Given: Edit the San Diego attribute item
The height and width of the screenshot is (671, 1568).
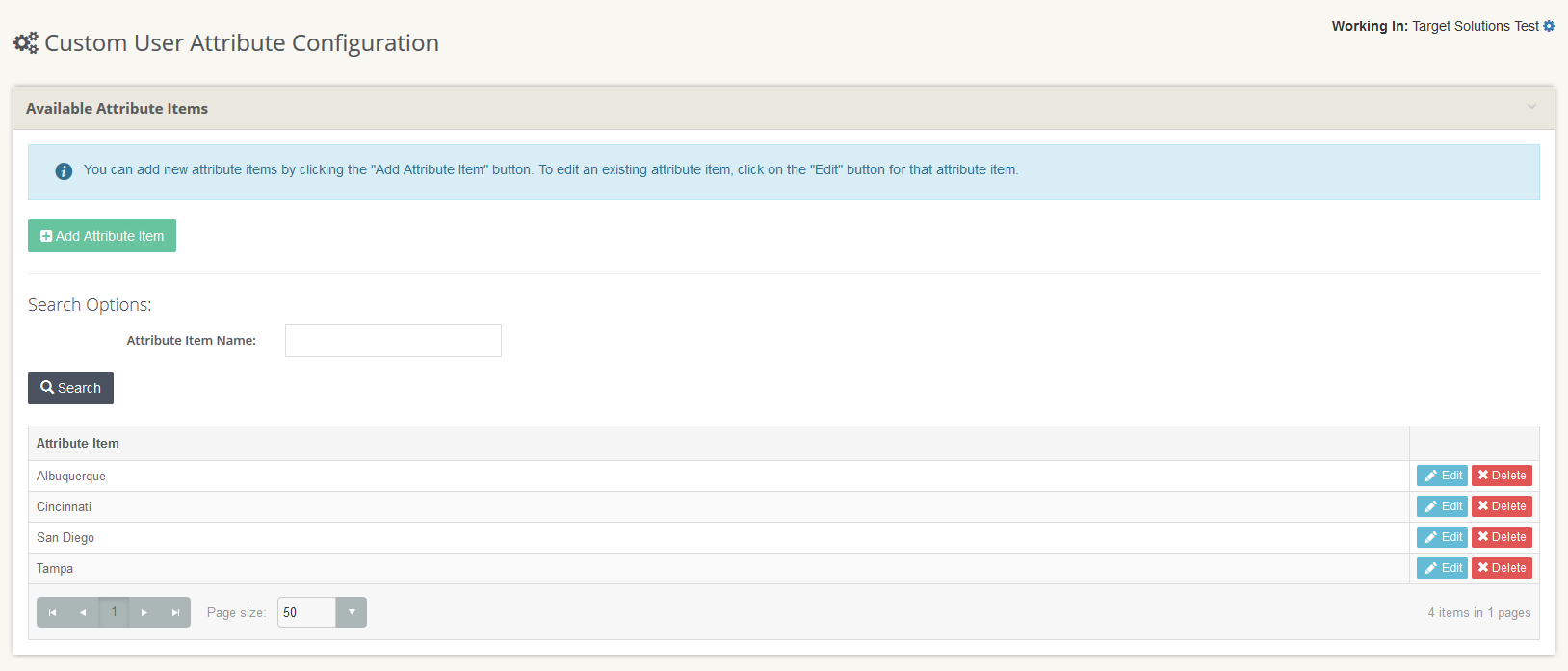Looking at the screenshot, I should tap(1442, 537).
